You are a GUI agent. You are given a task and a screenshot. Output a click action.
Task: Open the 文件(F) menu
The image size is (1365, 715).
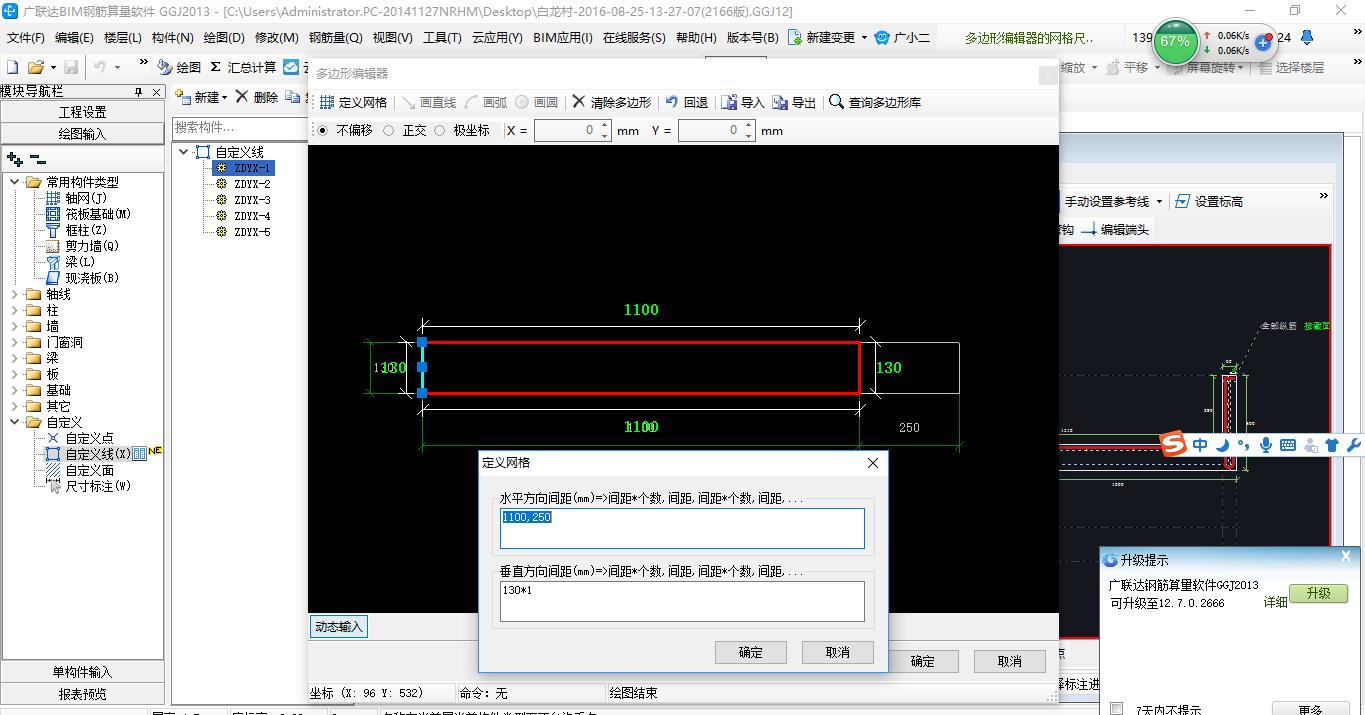[x=25, y=38]
